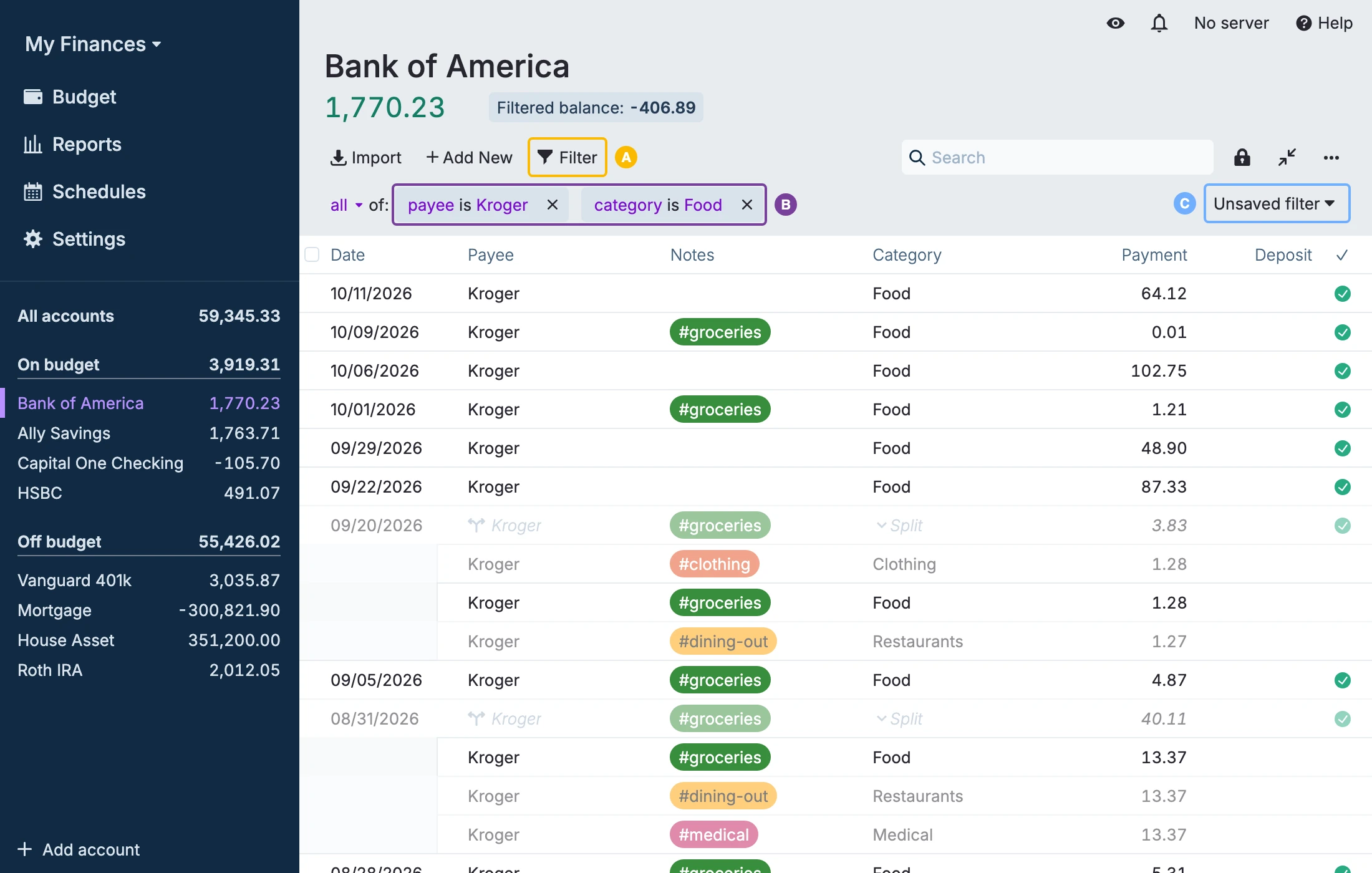This screenshot has width=1372, height=873.
Task: Change the all conditions dropdown
Action: pyautogui.click(x=346, y=205)
